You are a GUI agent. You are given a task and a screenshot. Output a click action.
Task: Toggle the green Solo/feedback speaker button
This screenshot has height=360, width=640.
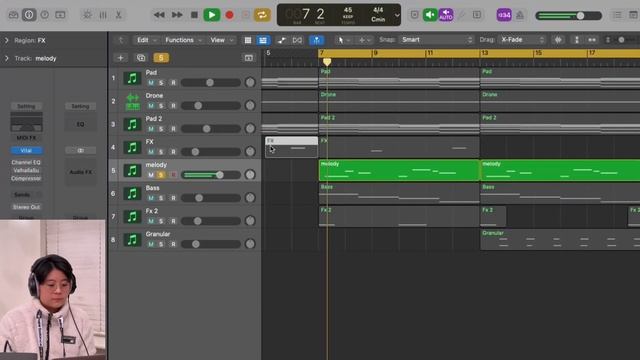[x=430, y=15]
